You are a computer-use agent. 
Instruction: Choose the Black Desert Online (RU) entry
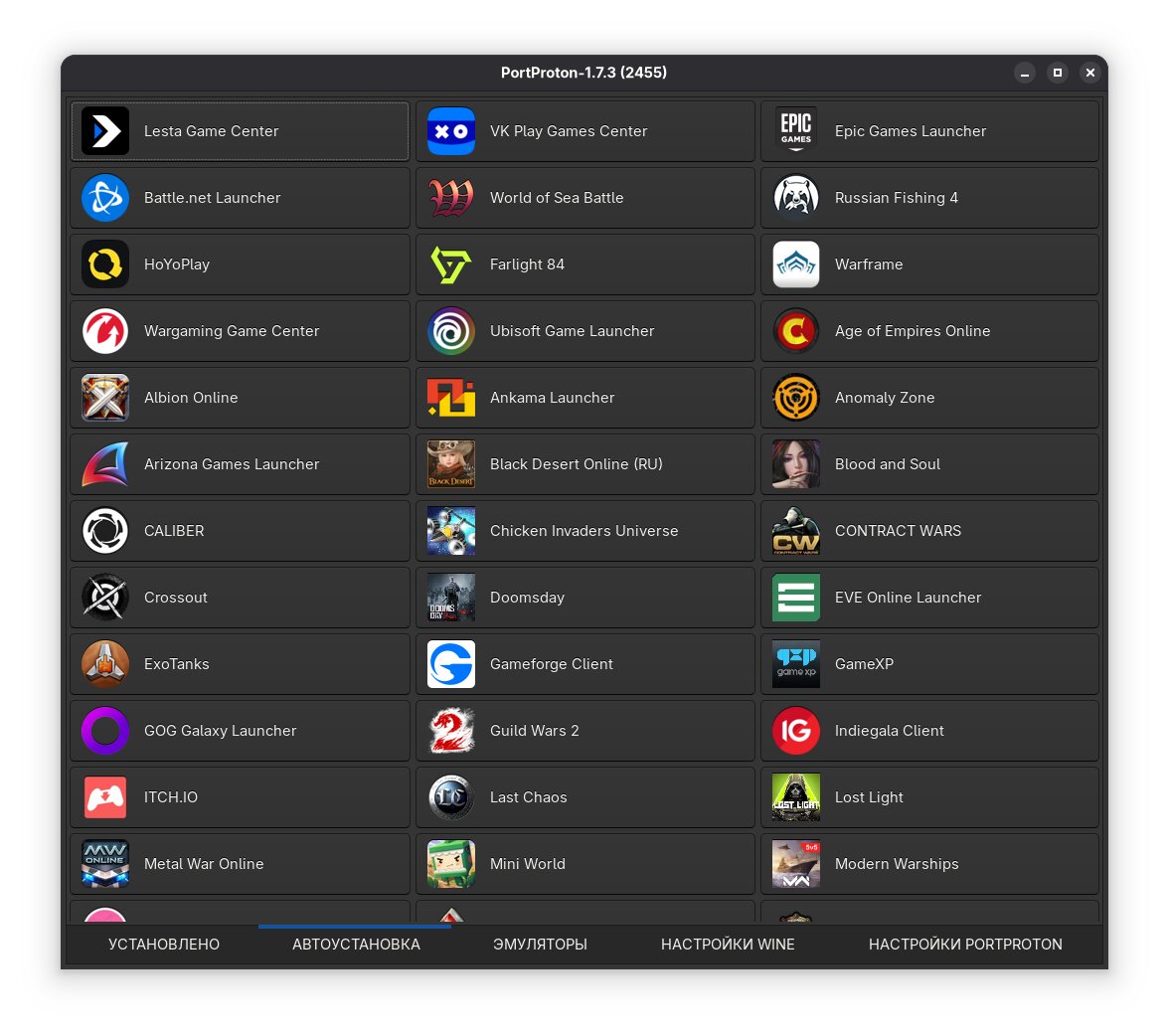click(585, 464)
